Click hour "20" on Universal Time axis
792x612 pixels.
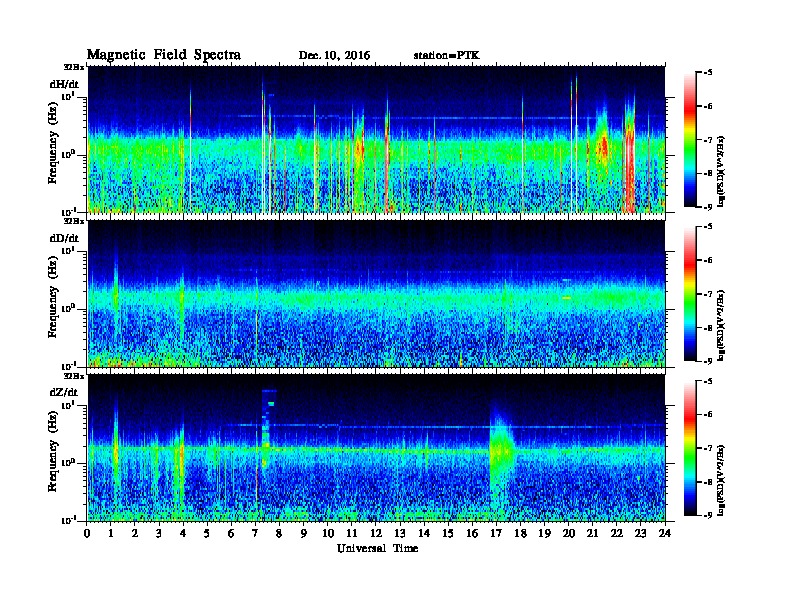pos(569,533)
